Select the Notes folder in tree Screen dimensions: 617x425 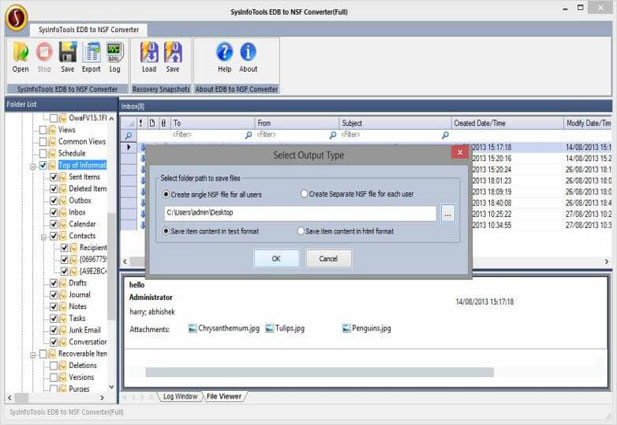point(78,307)
